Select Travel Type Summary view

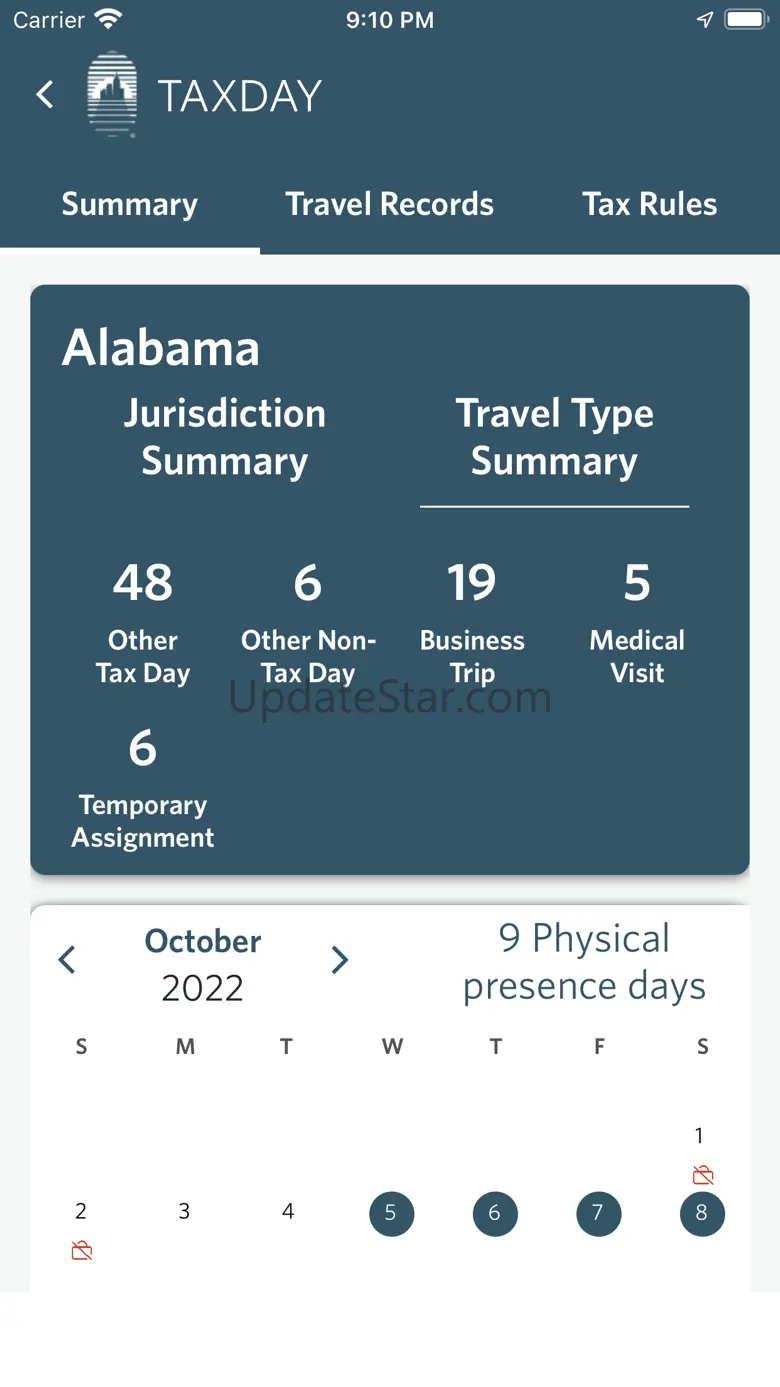tap(554, 437)
